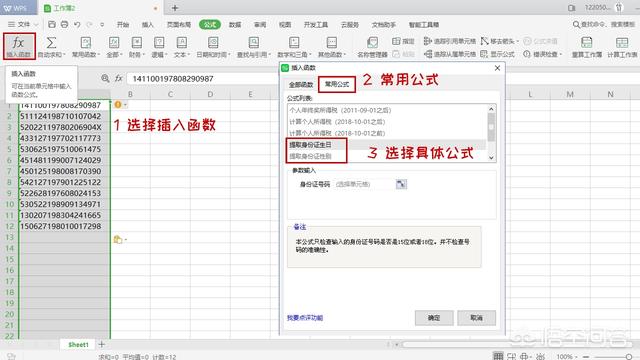This screenshot has width=640, height=360.
Task: Click the 确定 button in dialog
Action: coord(434,318)
